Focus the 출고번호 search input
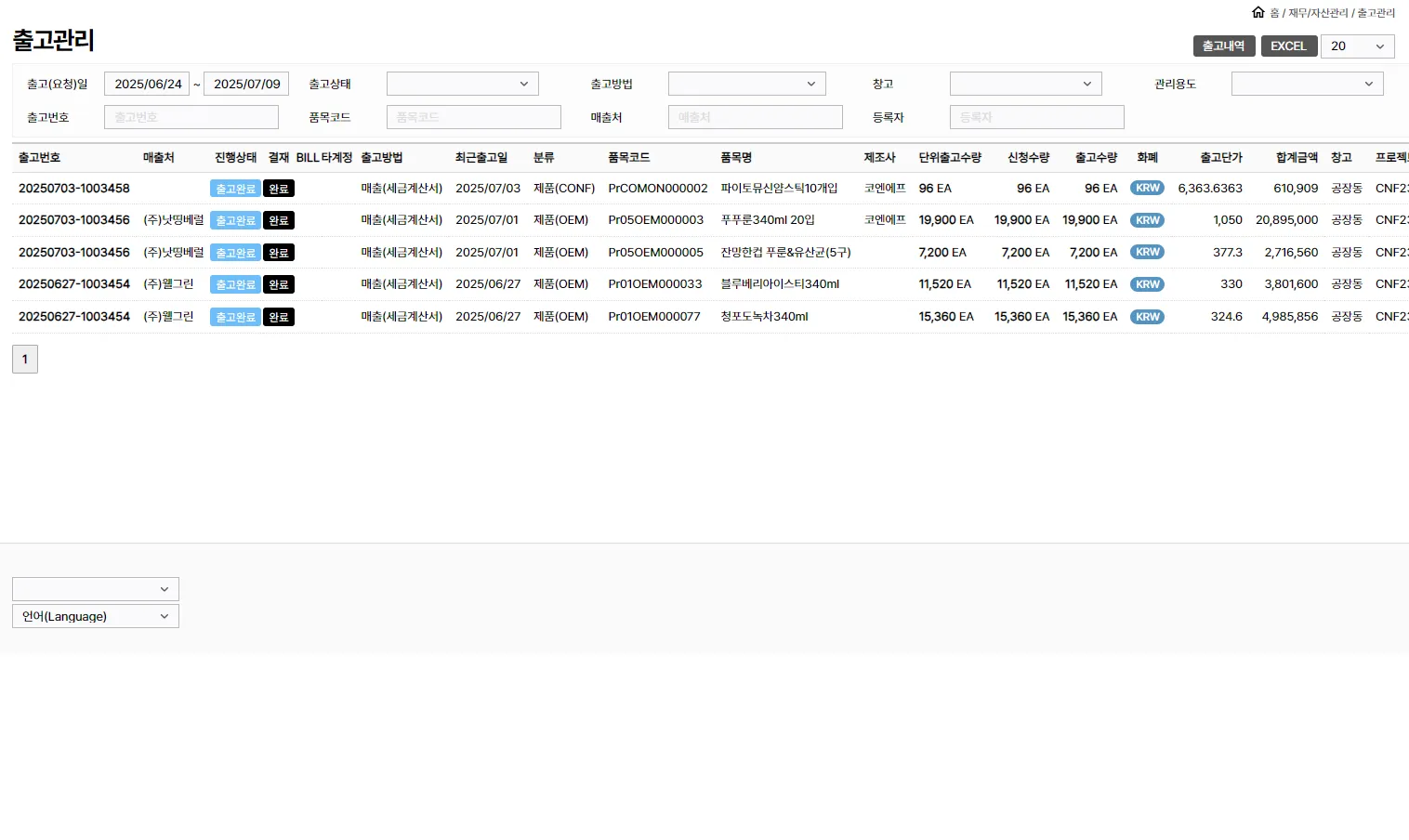 click(191, 117)
